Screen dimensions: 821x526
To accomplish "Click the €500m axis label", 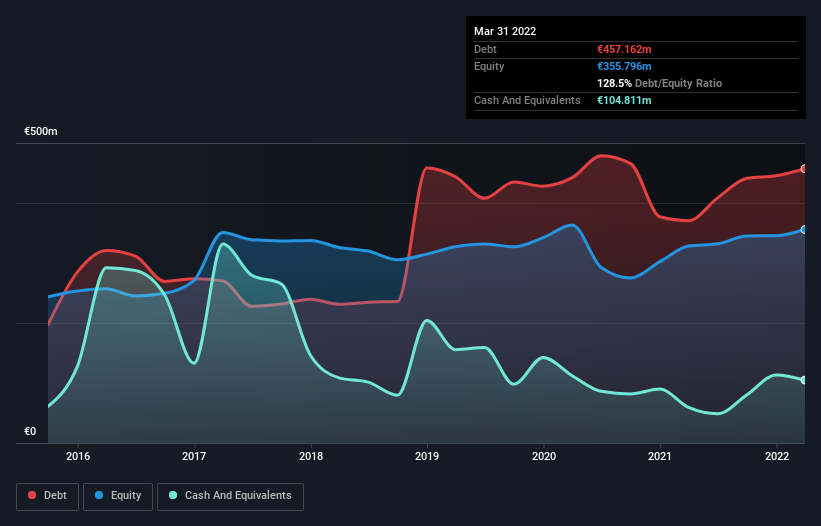I will pos(41,131).
